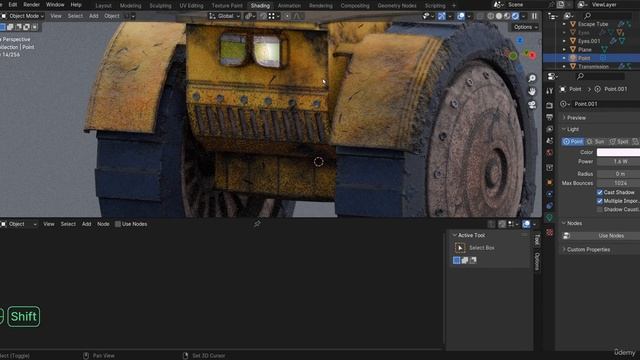
Task: Click the red X axis gizmo ball
Action: pos(532,56)
